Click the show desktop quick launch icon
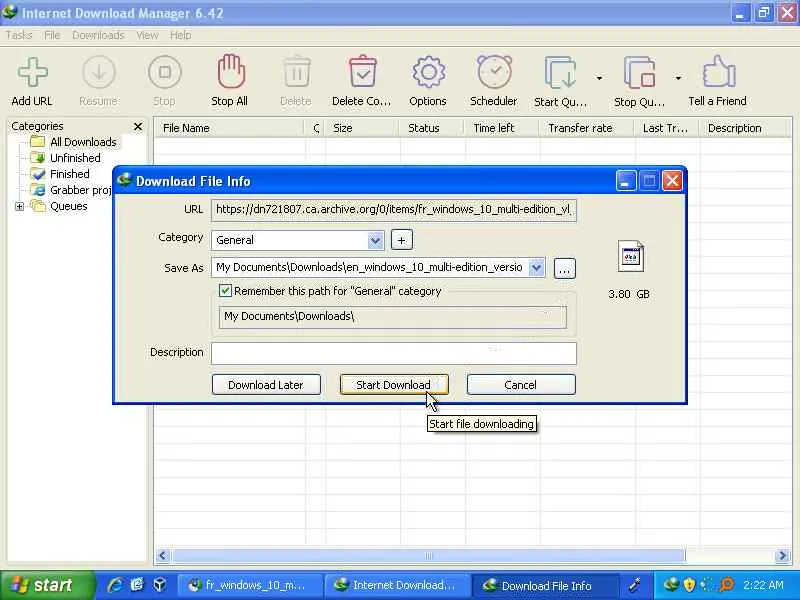The width and height of the screenshot is (800, 600). click(x=137, y=585)
